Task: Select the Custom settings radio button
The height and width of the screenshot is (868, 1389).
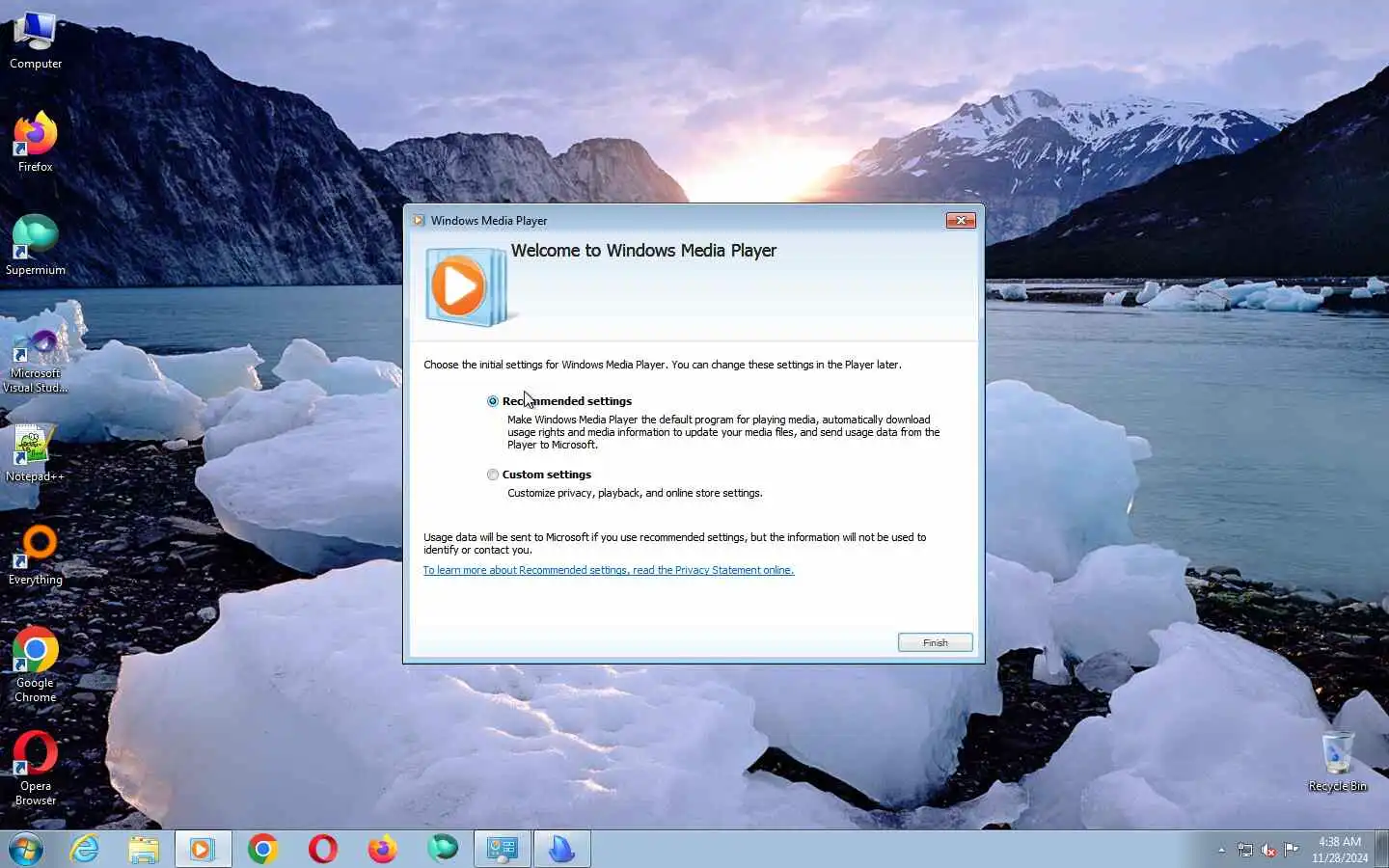Action: coord(493,475)
